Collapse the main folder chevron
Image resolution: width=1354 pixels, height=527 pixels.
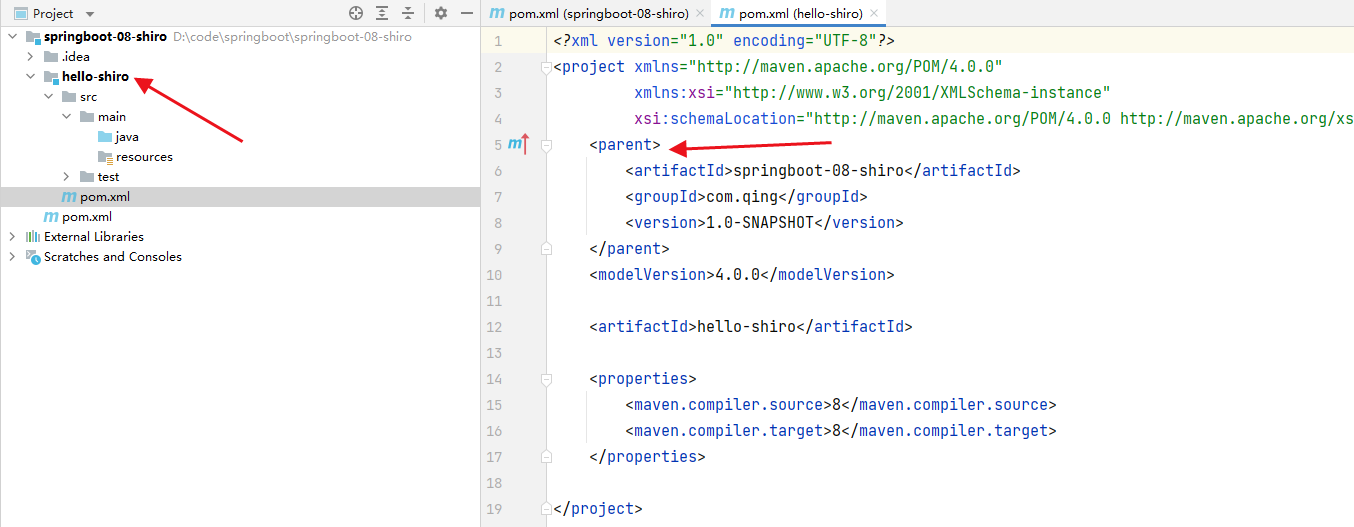pyautogui.click(x=67, y=117)
